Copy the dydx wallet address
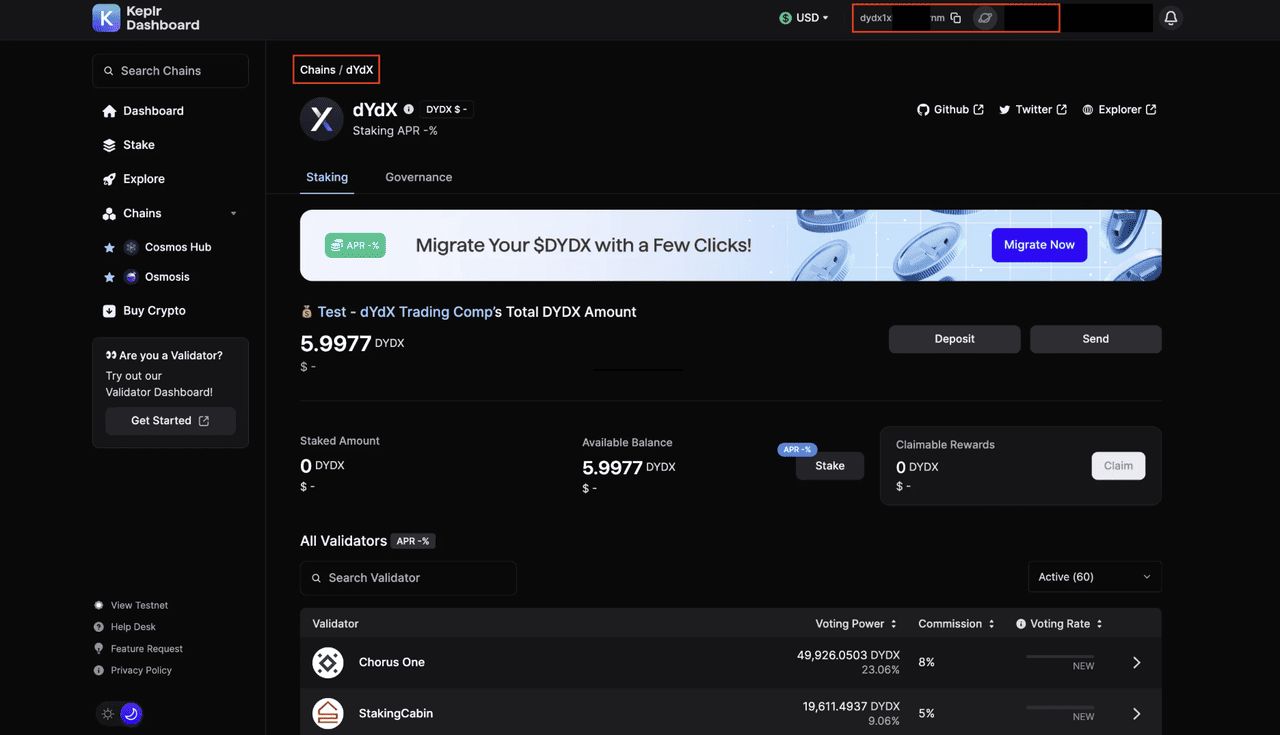Viewport: 1280px width, 735px height. (x=956, y=18)
